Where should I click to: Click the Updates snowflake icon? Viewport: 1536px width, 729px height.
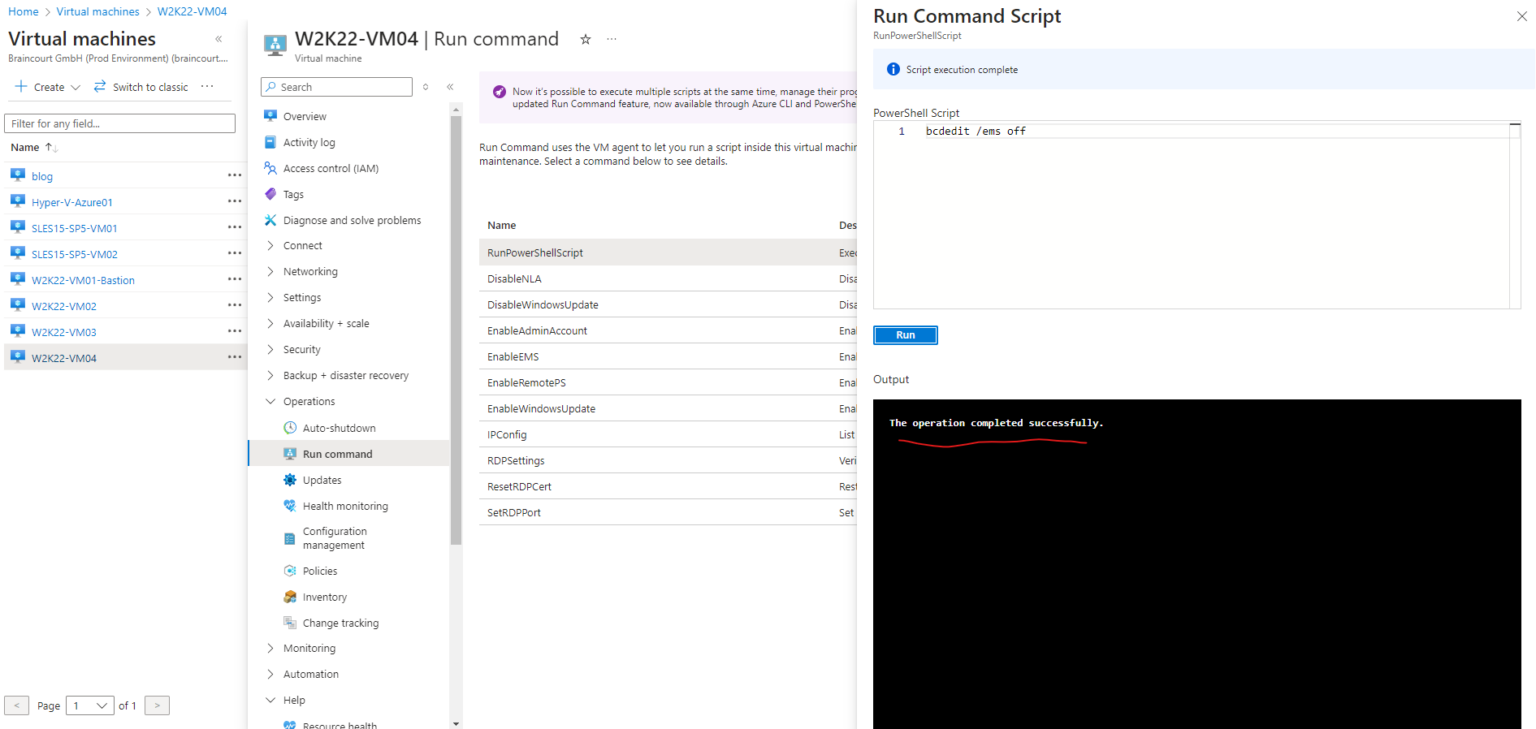(x=288, y=479)
